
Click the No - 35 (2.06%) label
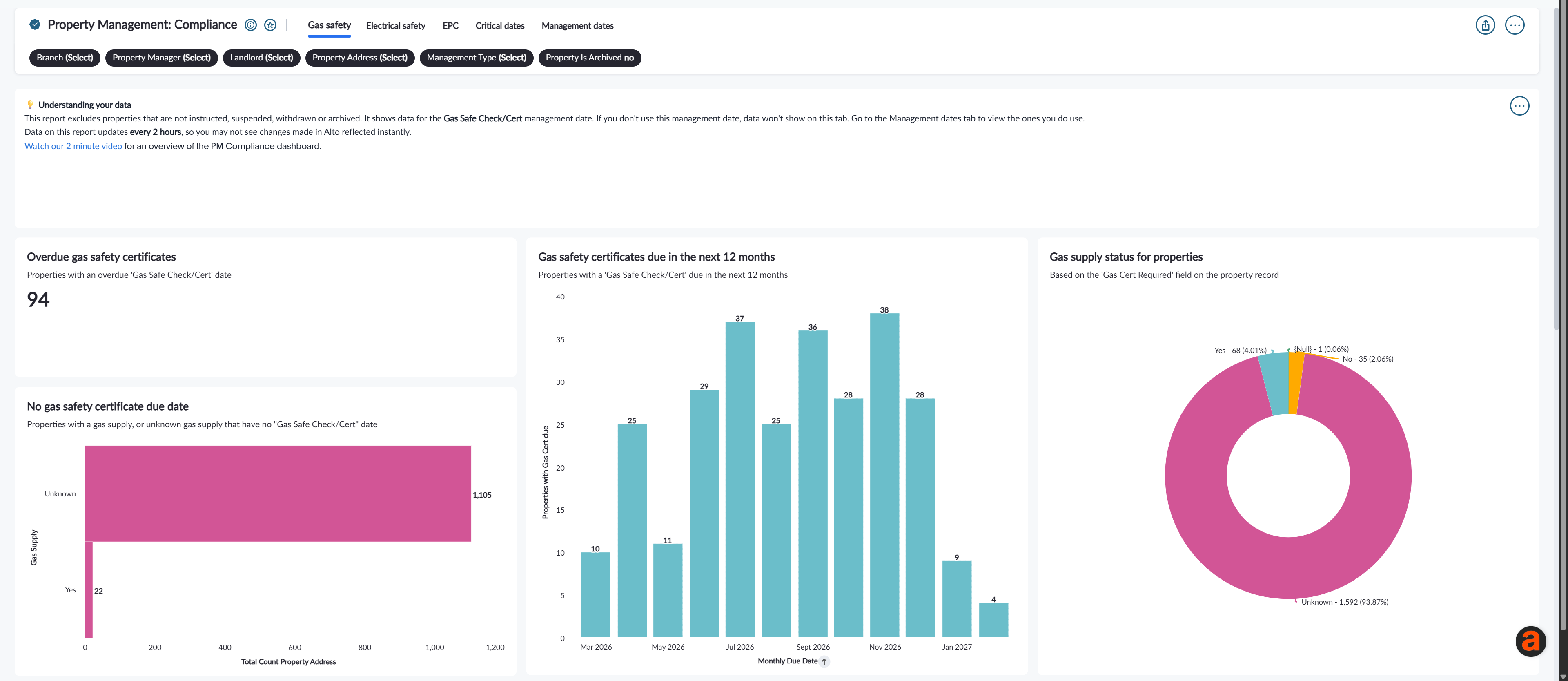(1368, 359)
